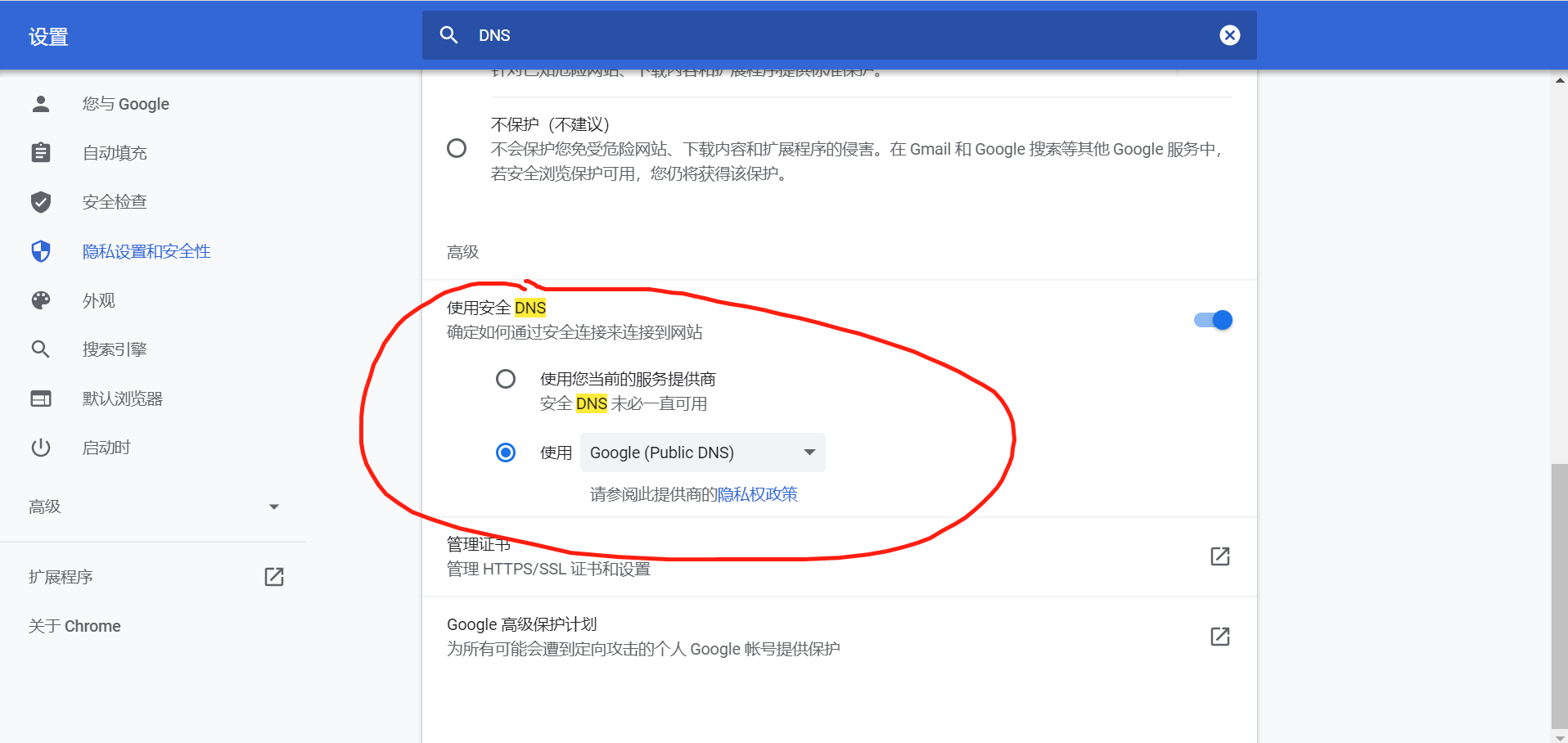Viewport: 1568px width, 743px height.
Task: Clear the DNS search with the X button
Action: 1229,35
